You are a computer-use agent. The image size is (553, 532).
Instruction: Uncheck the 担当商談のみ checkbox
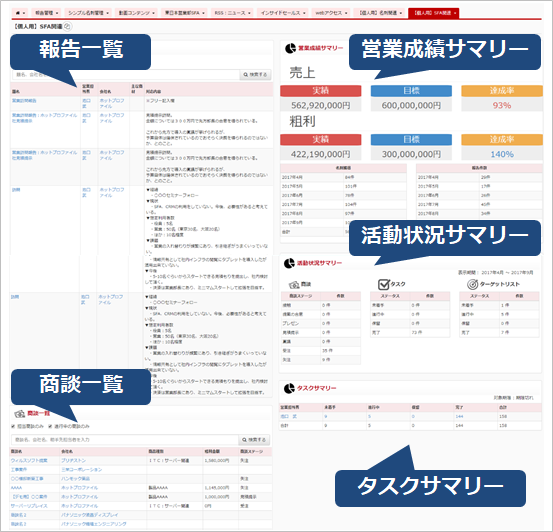click(13, 427)
